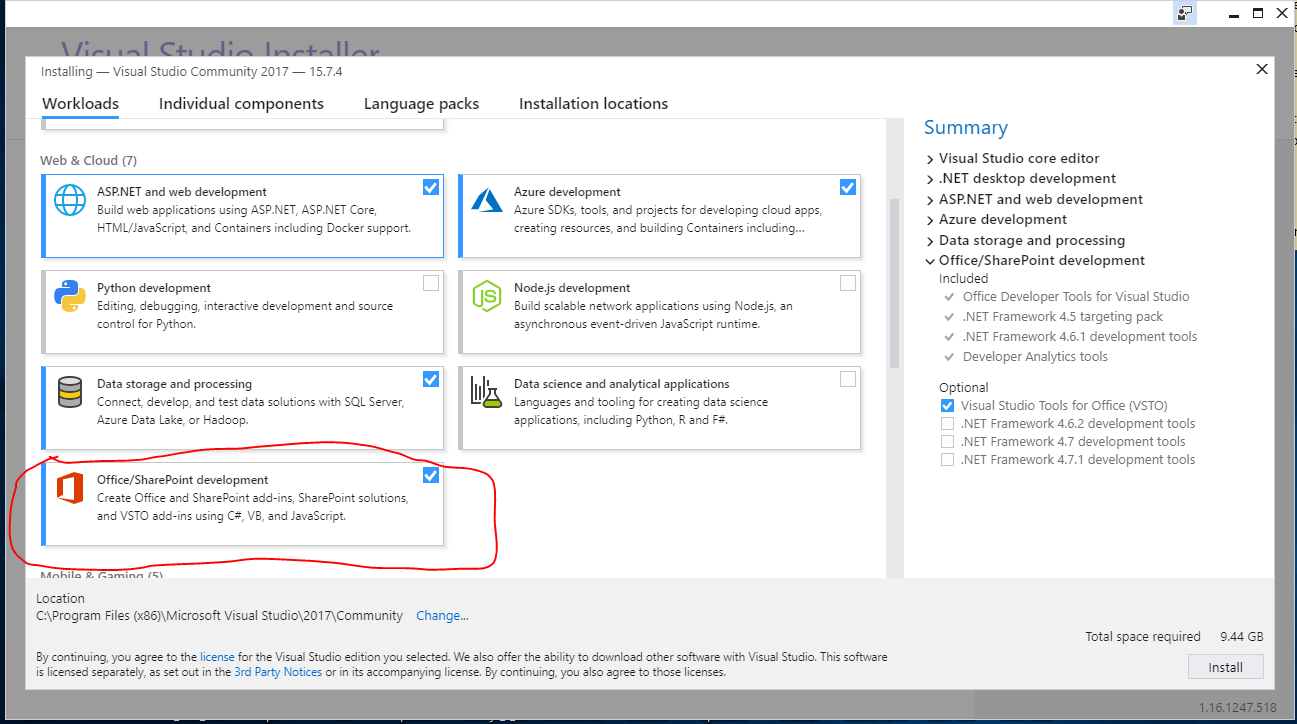Click the Data storage database icon
The width and height of the screenshot is (1297, 724).
click(x=70, y=392)
